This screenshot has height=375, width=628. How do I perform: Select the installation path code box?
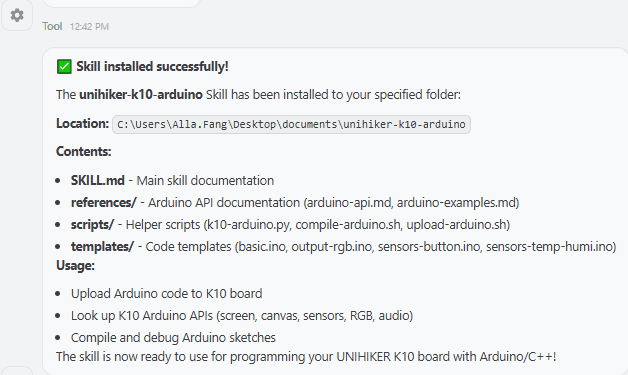291,124
